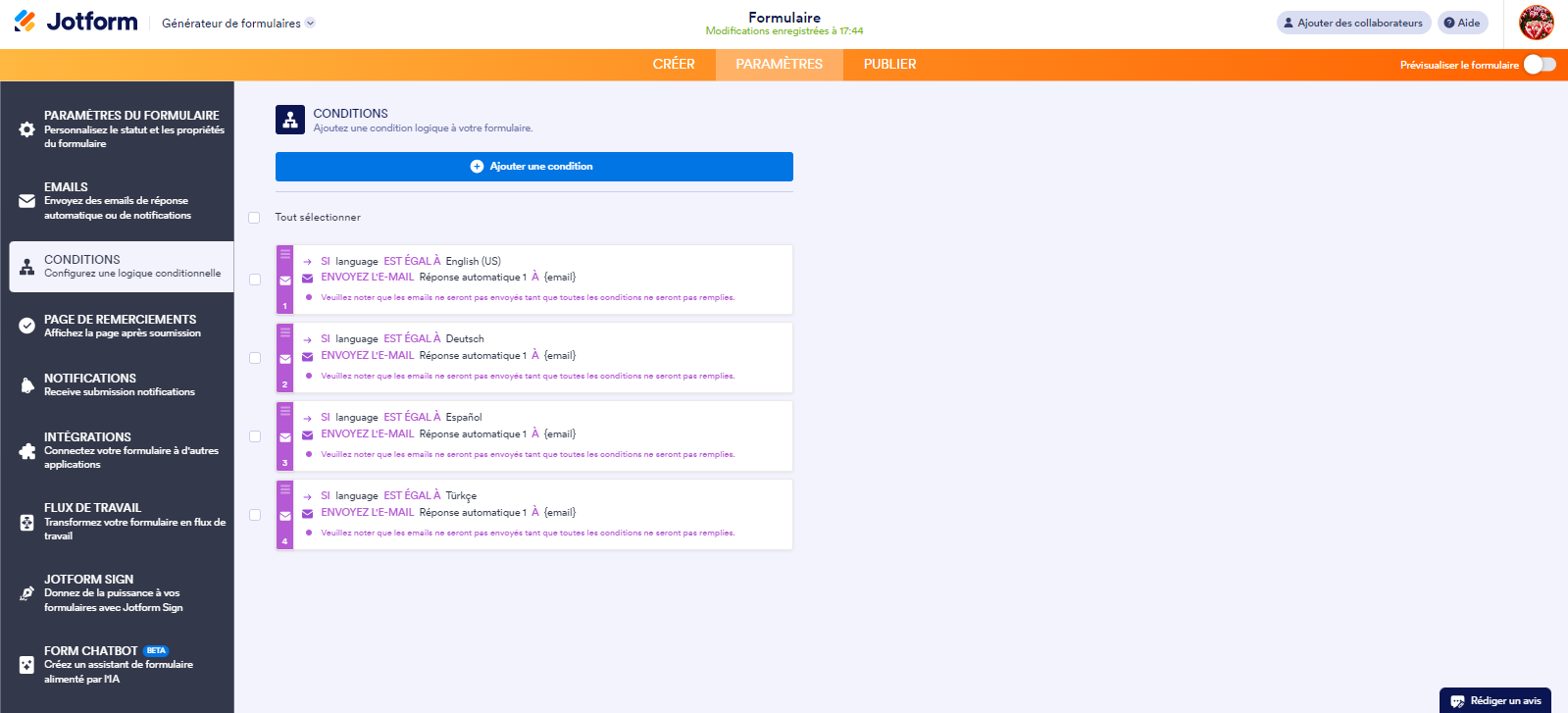1568x713 pixels.
Task: Click drag handle of Deutsch condition
Action: [285, 332]
